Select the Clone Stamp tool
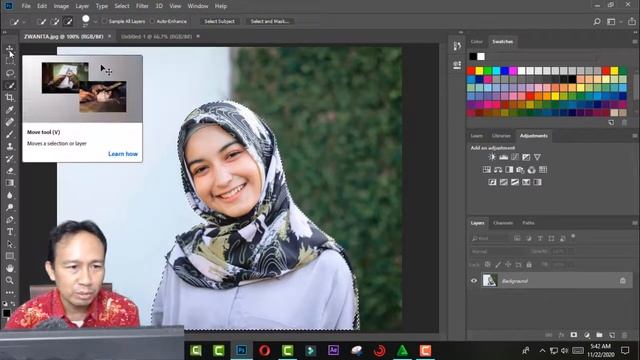The image size is (640, 360). click(x=10, y=147)
